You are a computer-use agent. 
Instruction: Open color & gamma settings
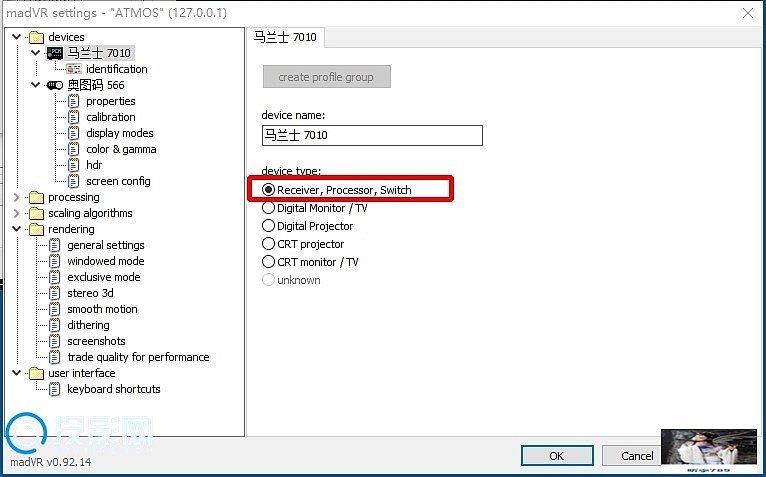click(x=121, y=149)
